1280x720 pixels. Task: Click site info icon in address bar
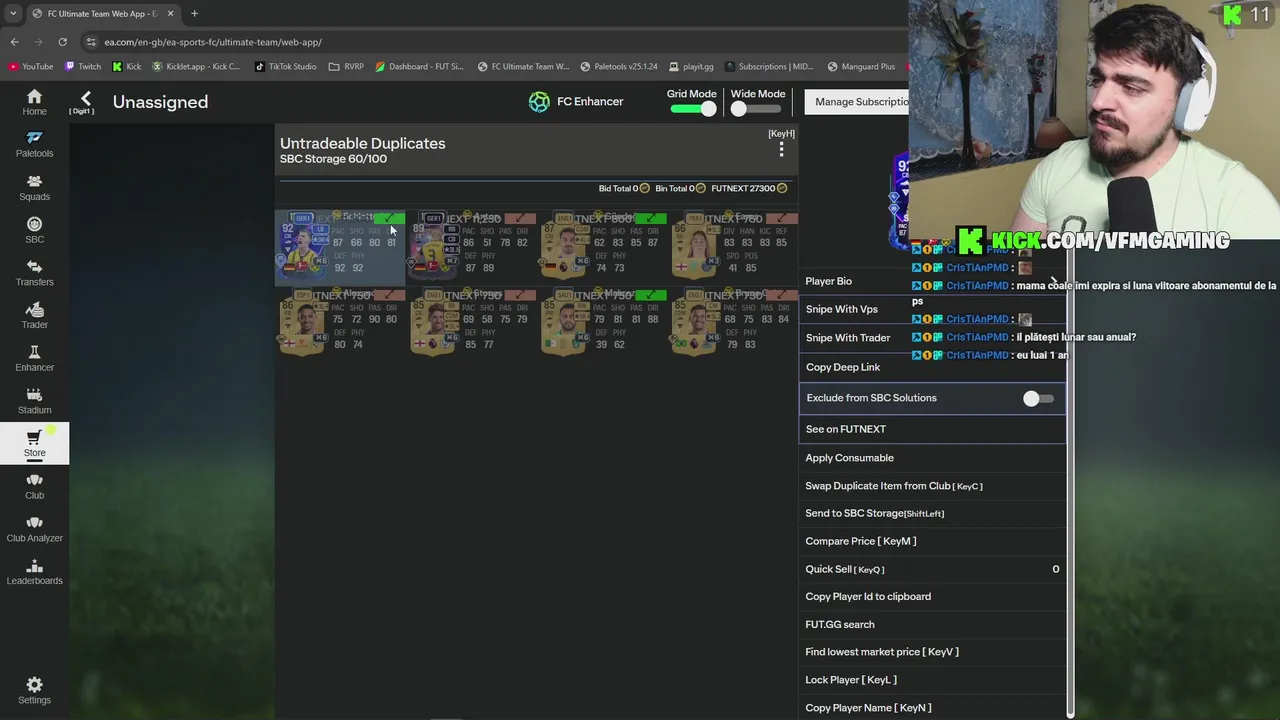(91, 42)
